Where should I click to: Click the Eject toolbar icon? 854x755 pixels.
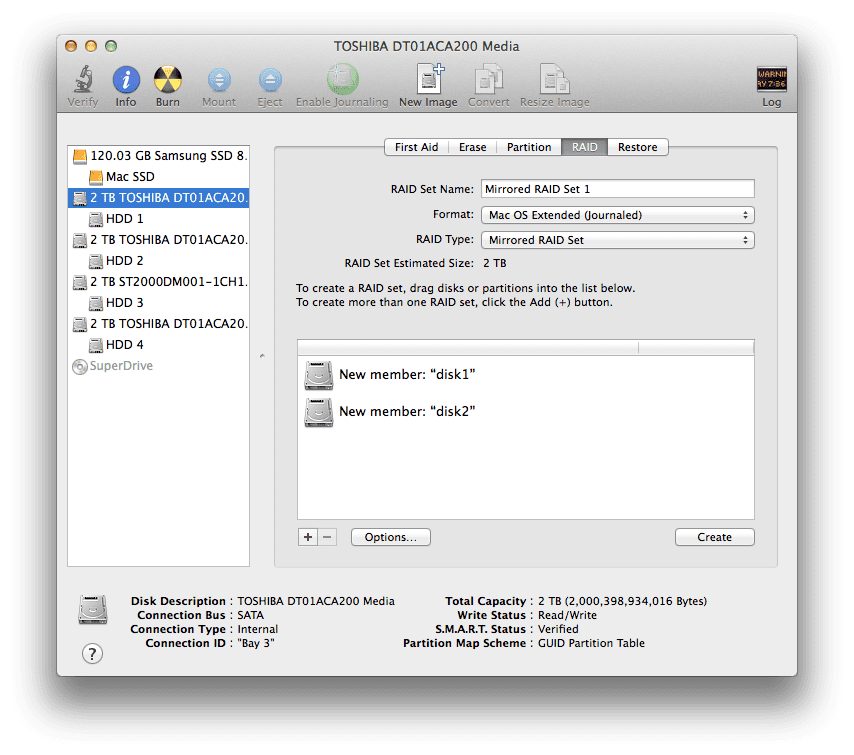(x=270, y=80)
